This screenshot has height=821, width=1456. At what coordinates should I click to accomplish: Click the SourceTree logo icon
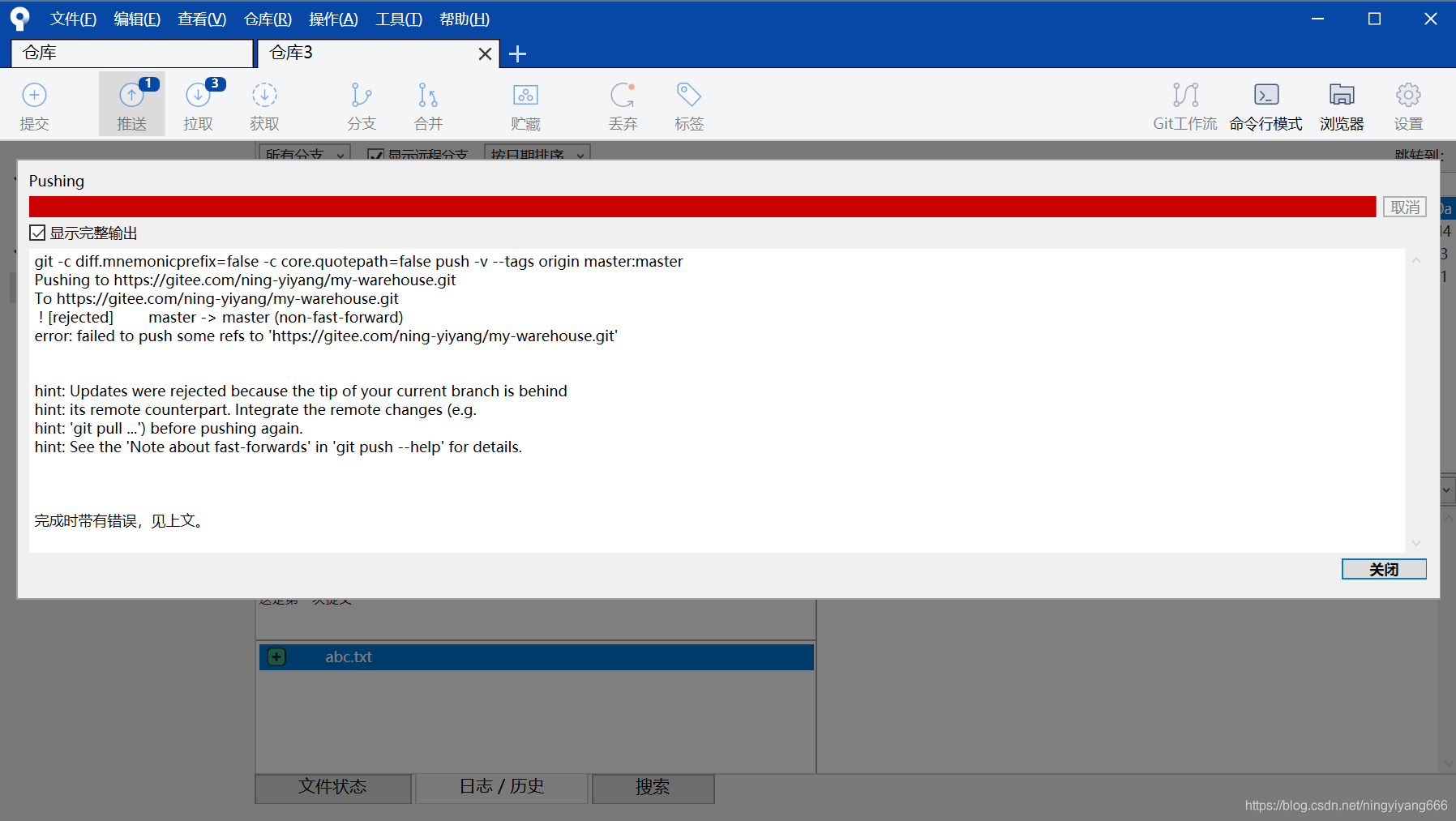click(20, 18)
